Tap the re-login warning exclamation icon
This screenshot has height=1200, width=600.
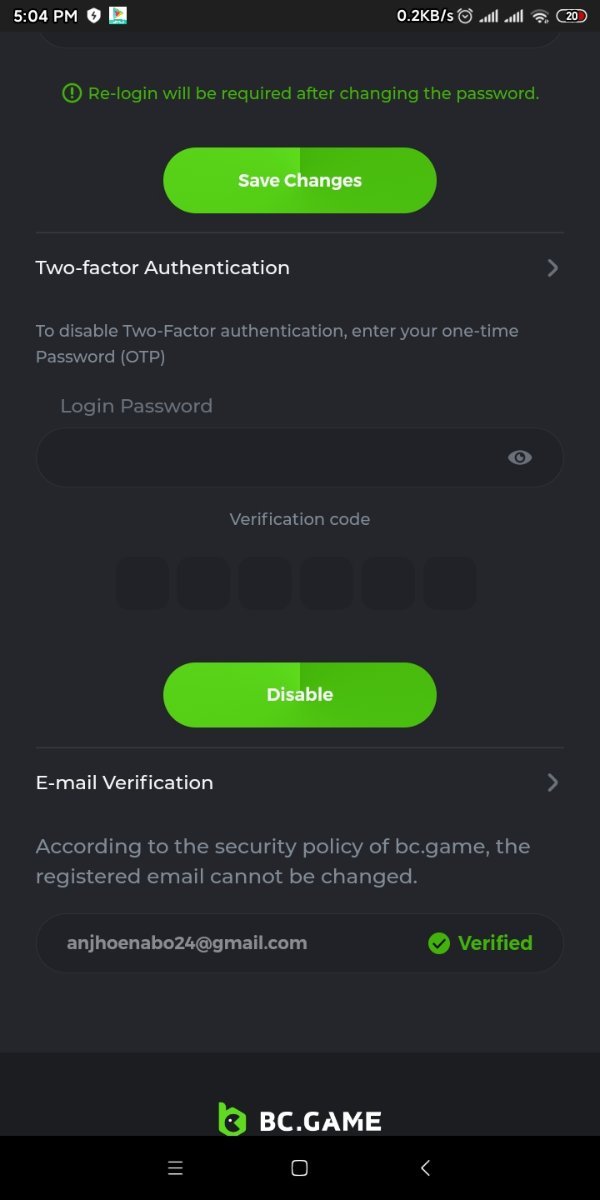72,93
